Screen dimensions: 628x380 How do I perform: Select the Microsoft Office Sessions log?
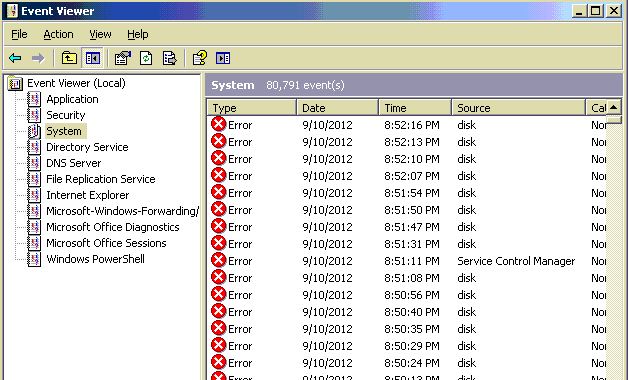(106, 243)
